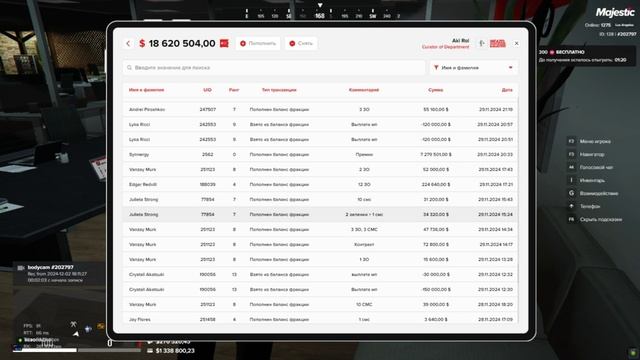640x360 pixels.
Task: Click the Имя и фамилия column header
Action: [147, 90]
